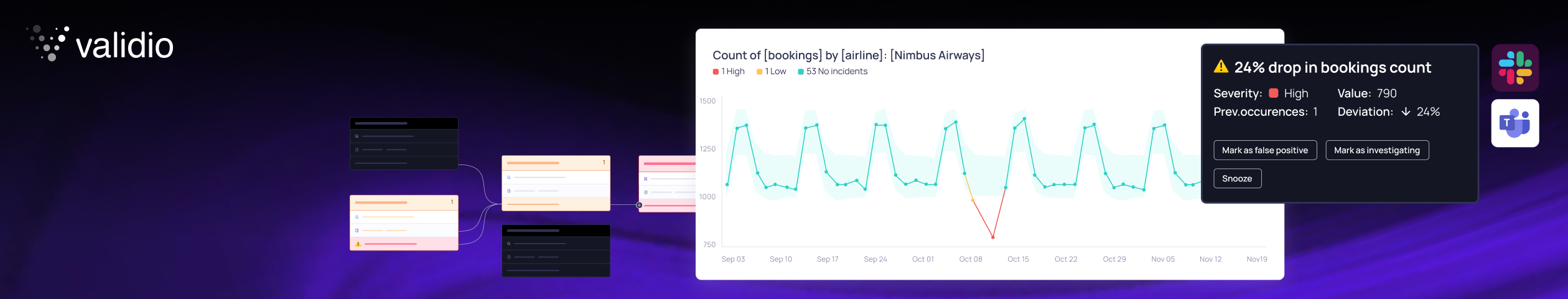1568x299 pixels.
Task: Mark the incident as investigating
Action: (1377, 150)
